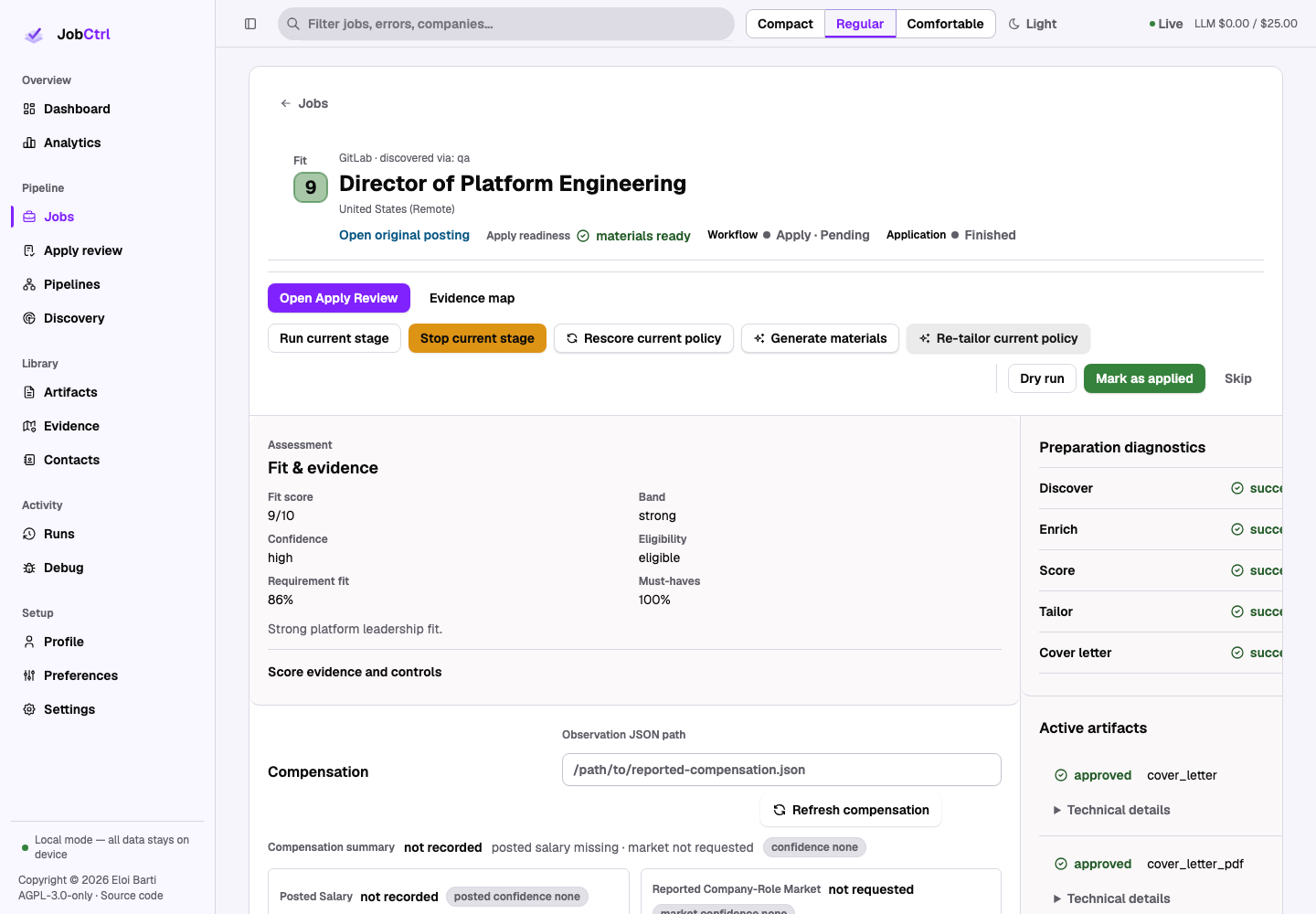Click the Dry run button
Image resolution: width=1316 pixels, height=914 pixels.
(1042, 378)
